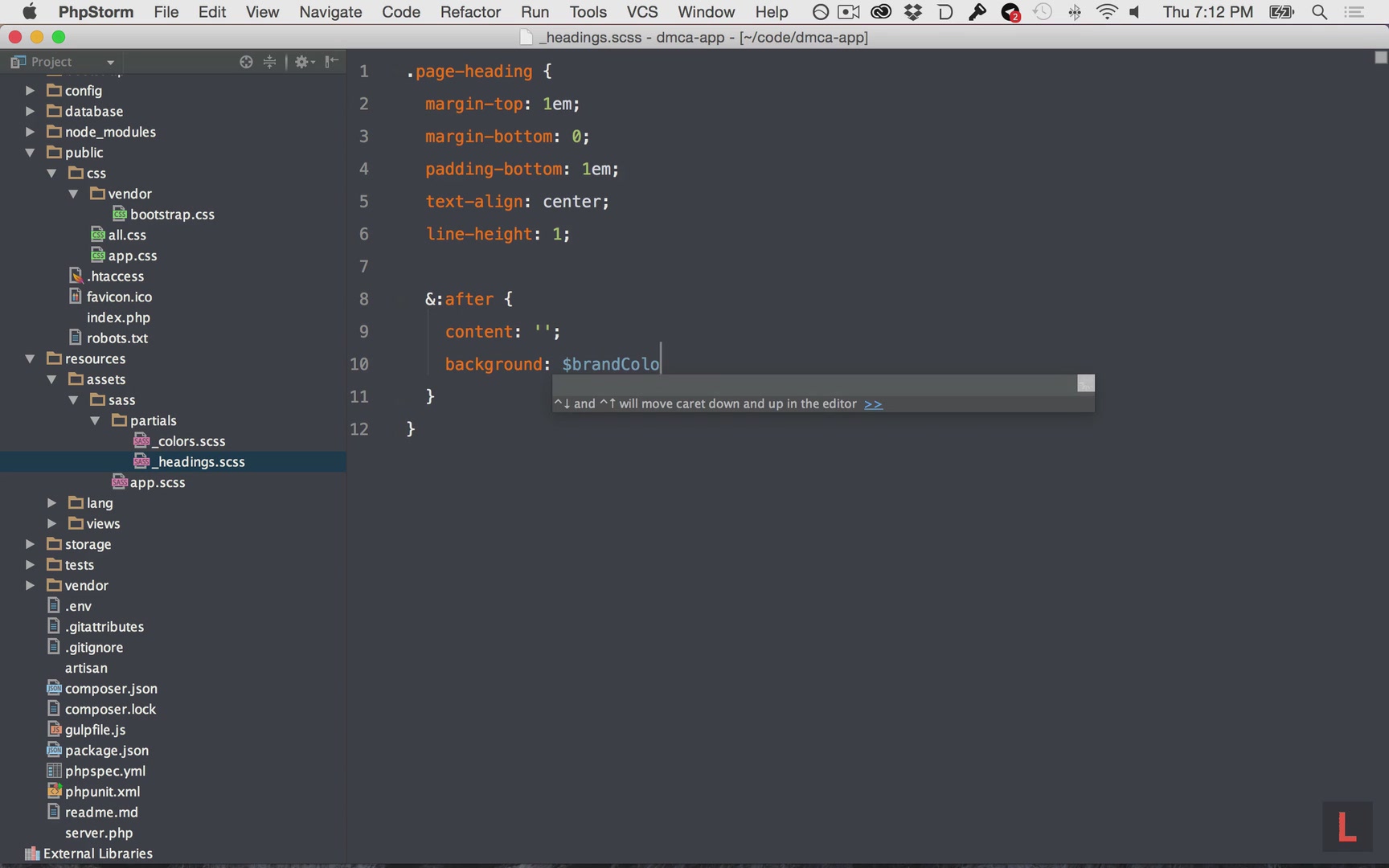
Task: Expand the lang folder
Action: 51,502
